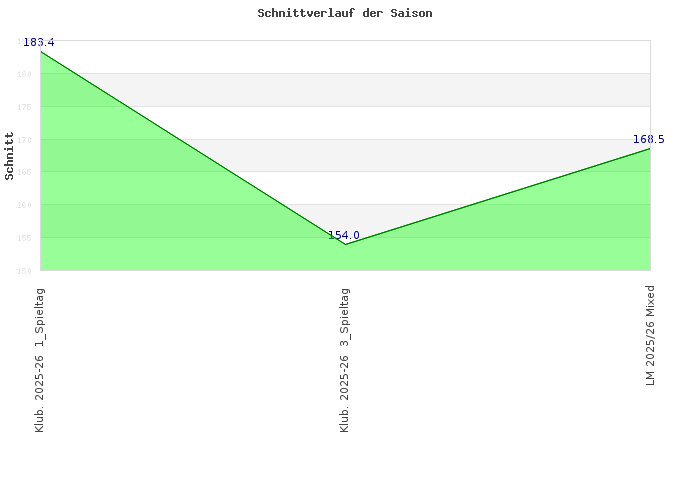Click the lowest point of the line

pyautogui.click(x=345, y=244)
